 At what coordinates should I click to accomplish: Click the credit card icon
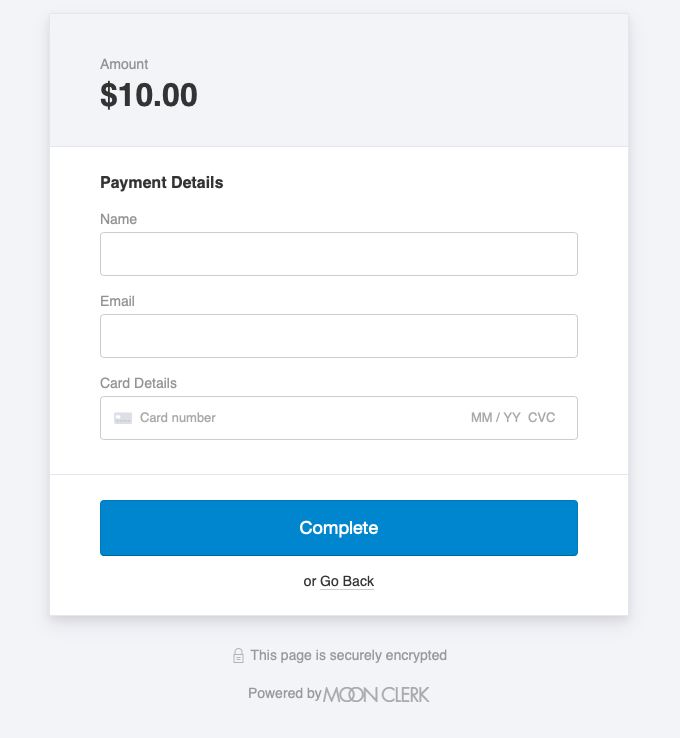(123, 418)
